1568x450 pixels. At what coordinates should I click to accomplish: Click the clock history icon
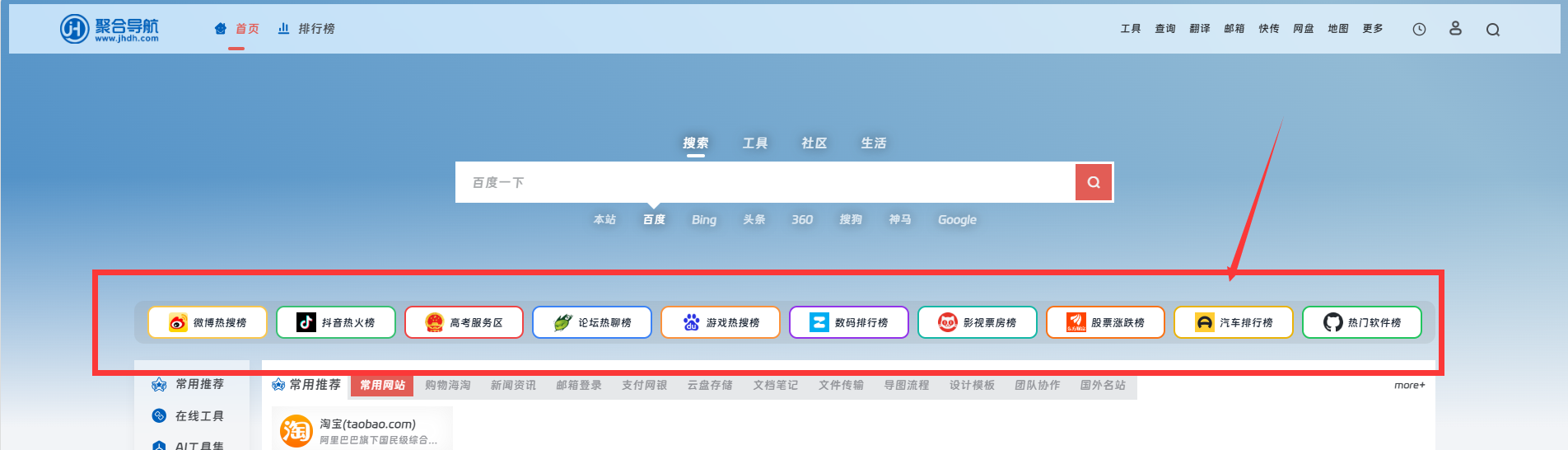[x=1419, y=30]
